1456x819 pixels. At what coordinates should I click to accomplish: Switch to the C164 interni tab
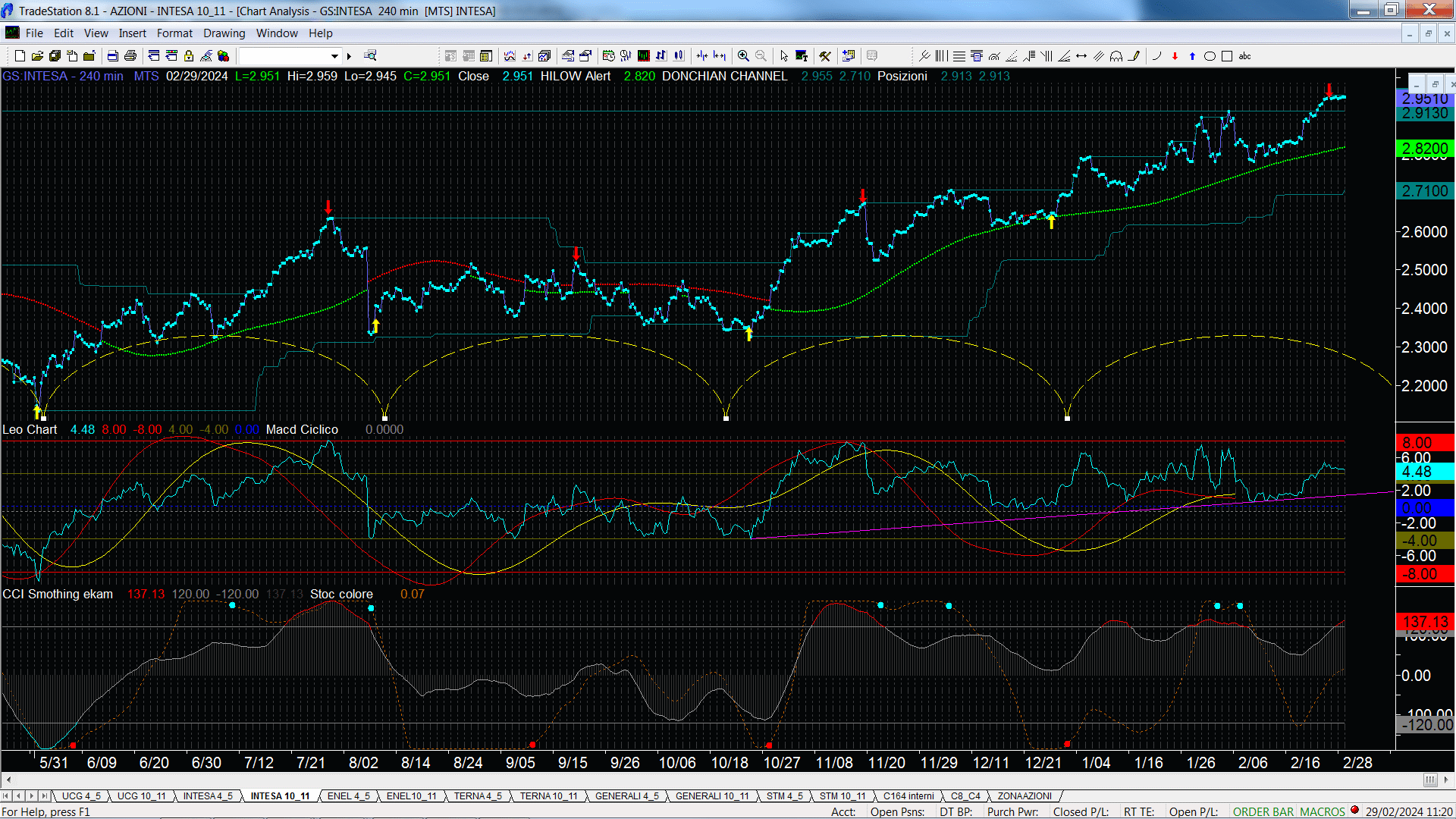tap(908, 796)
